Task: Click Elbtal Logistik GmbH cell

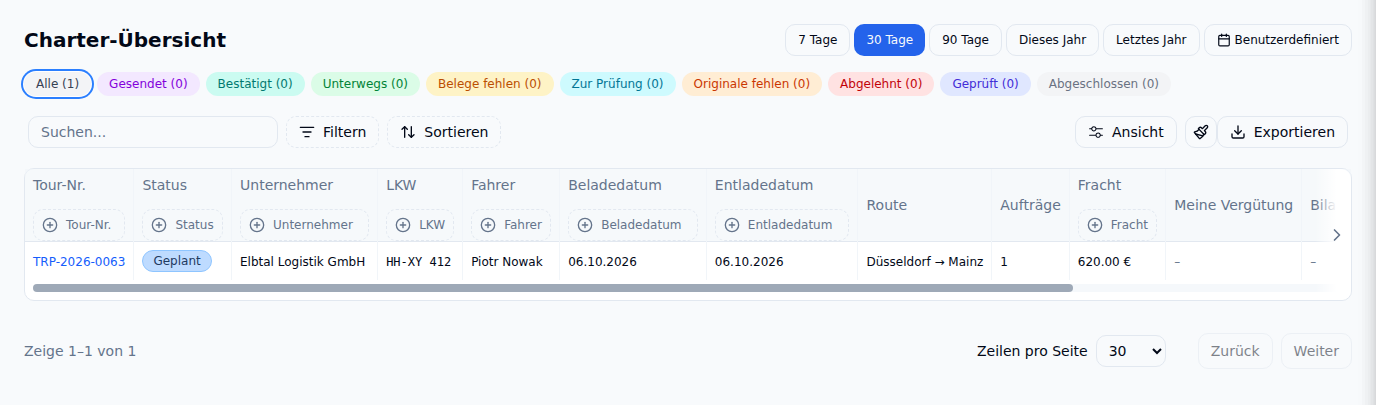Action: [x=303, y=262]
